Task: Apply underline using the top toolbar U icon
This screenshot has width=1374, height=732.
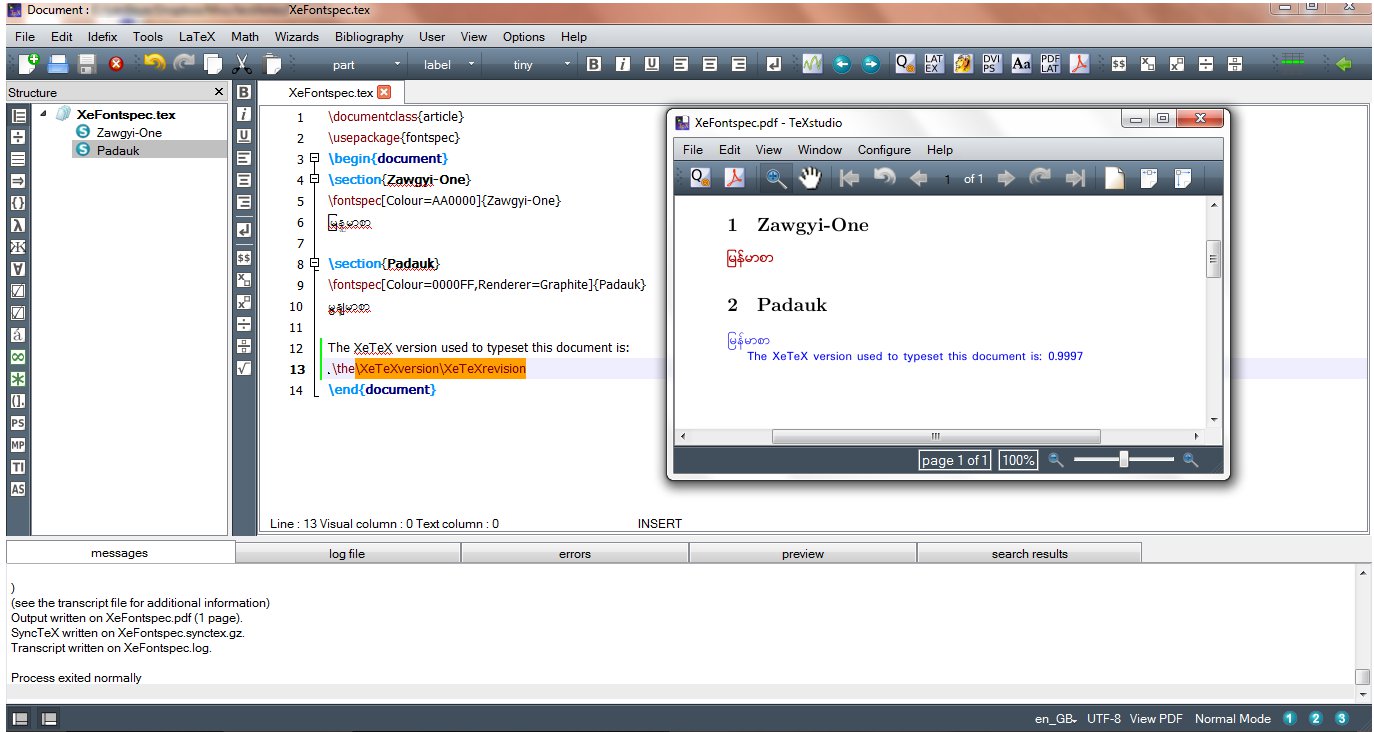Action: click(652, 64)
